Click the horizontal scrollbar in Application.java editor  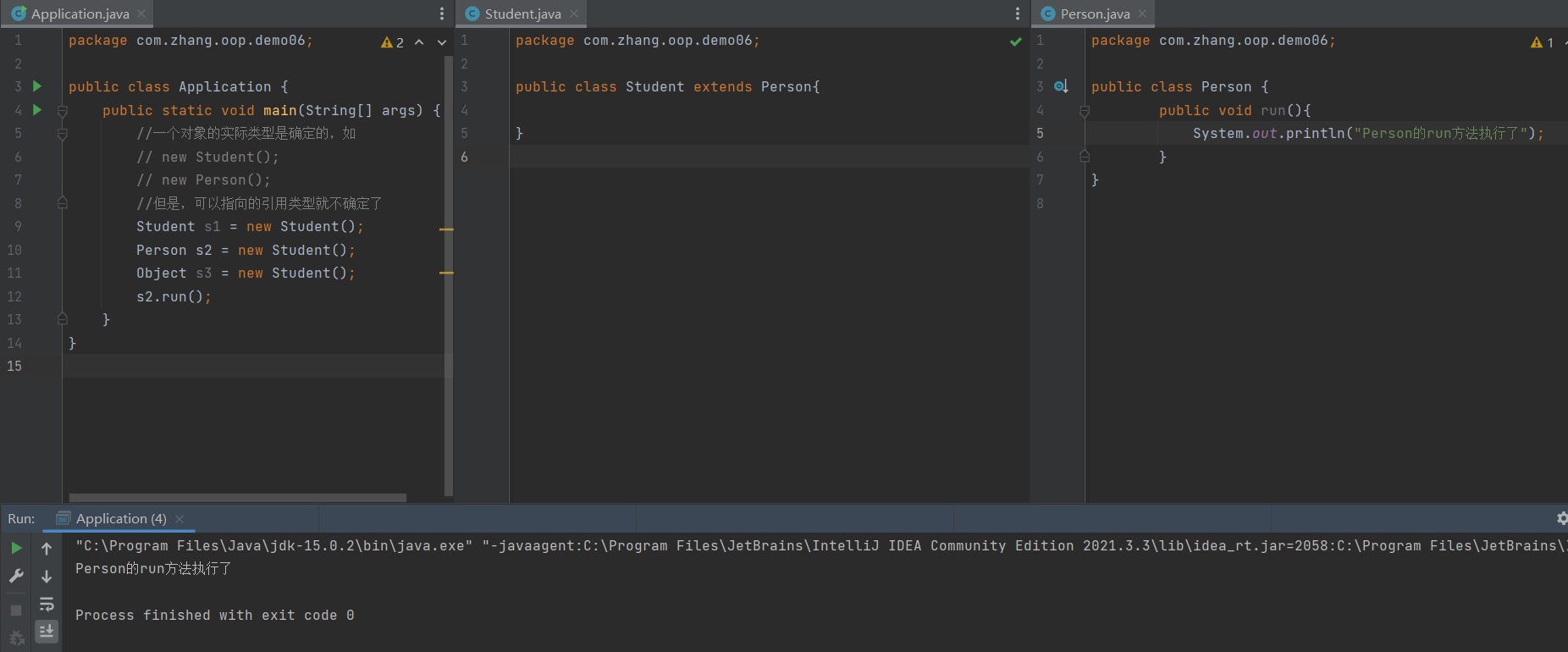(238, 498)
